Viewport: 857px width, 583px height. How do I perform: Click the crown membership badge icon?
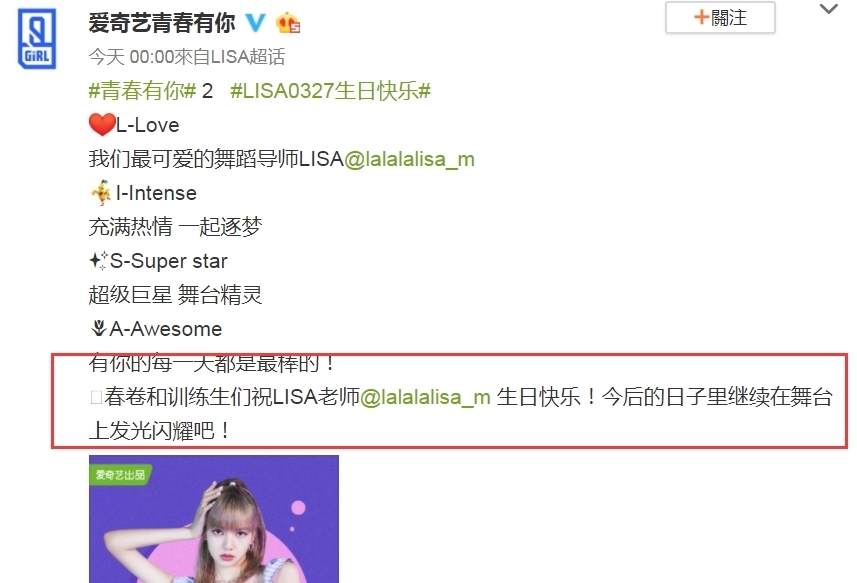point(288,23)
